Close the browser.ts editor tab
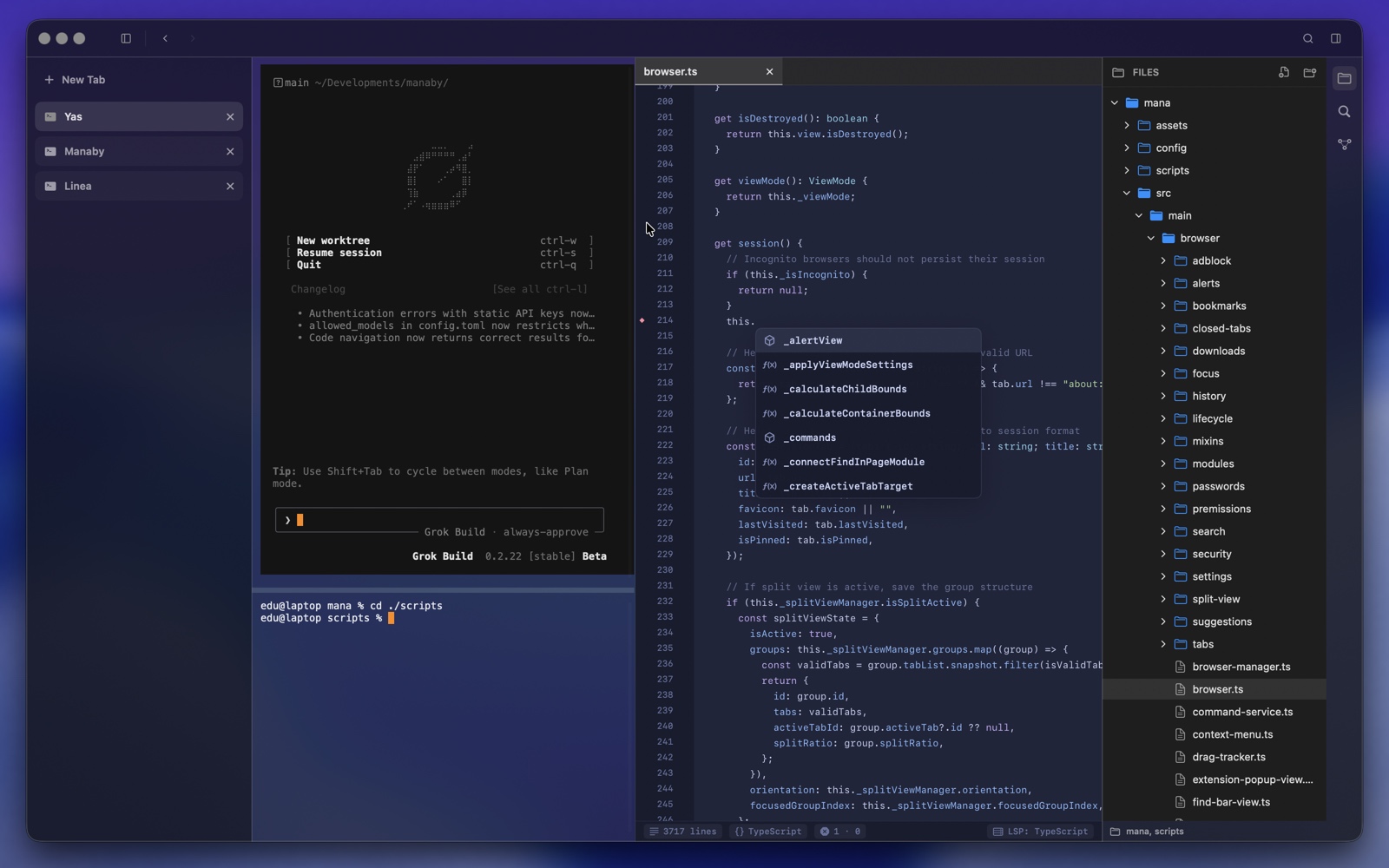 [769, 72]
